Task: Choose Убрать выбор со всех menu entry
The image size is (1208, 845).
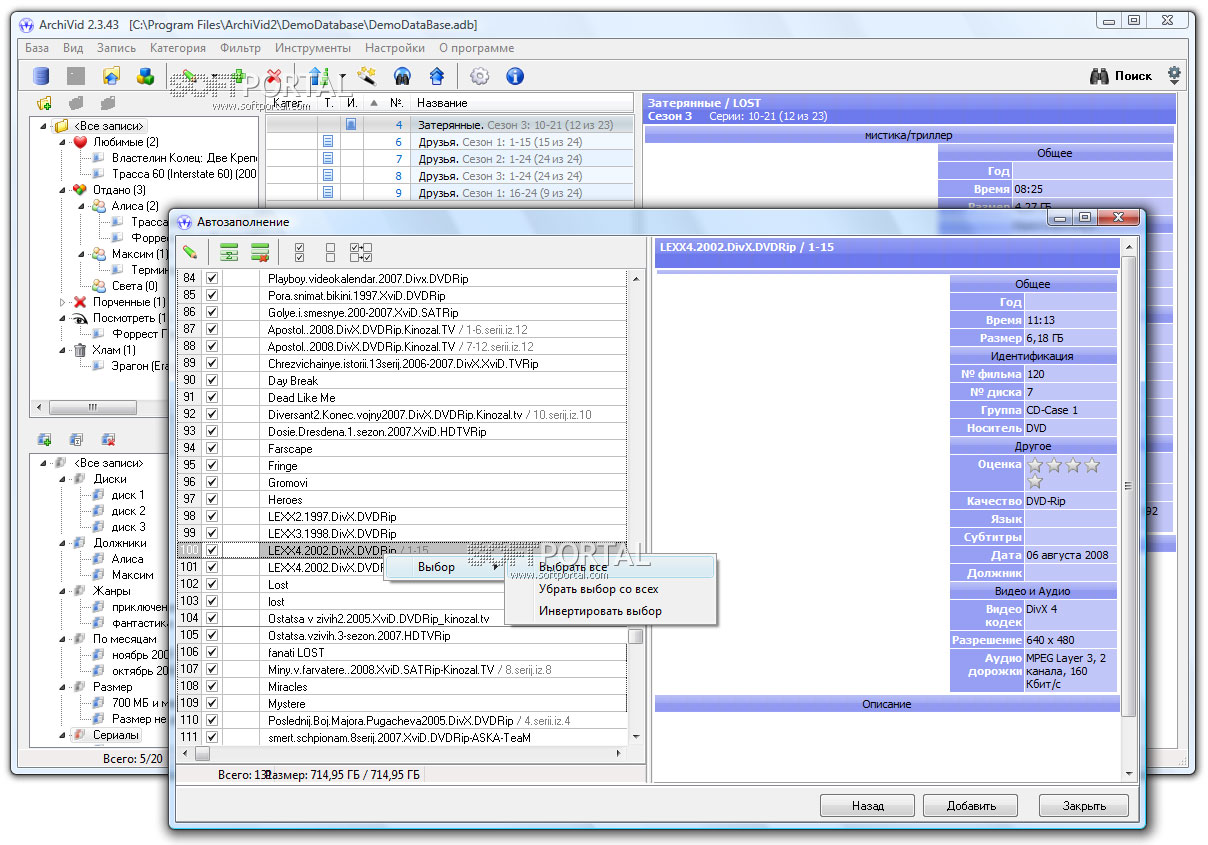Action: click(610, 589)
